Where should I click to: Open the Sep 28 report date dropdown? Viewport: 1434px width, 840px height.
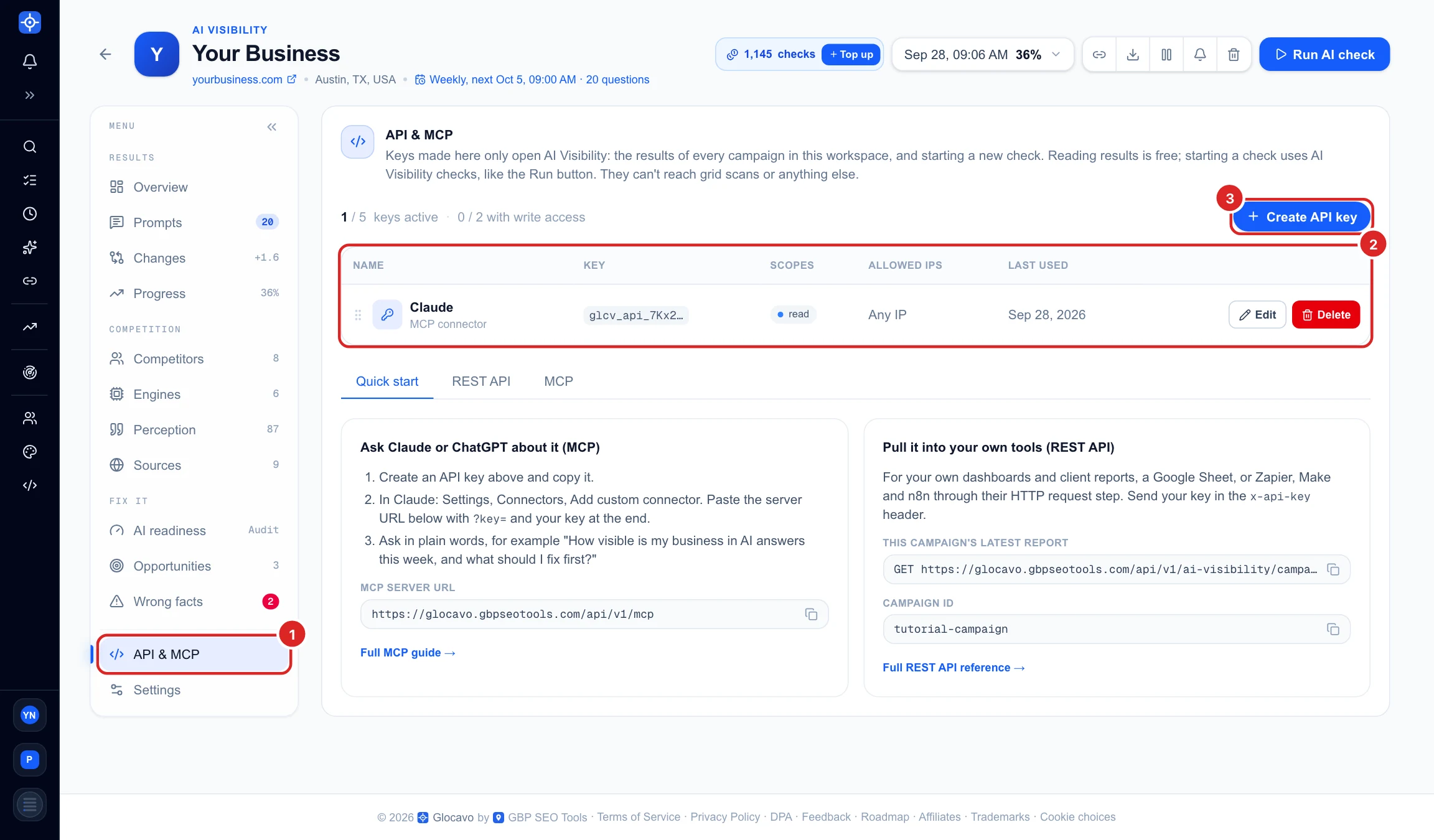click(982, 54)
